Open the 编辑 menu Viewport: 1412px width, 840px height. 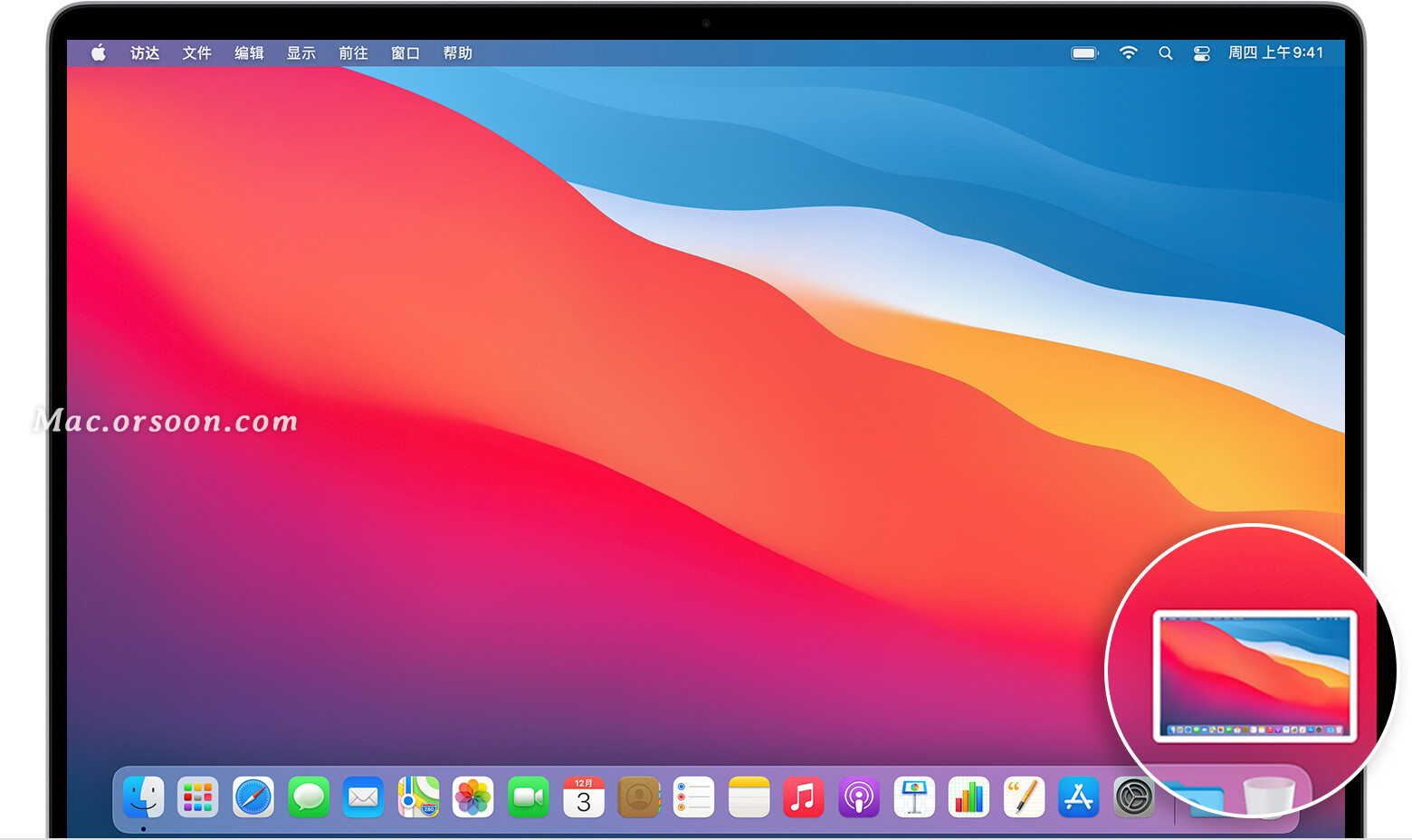pos(249,52)
